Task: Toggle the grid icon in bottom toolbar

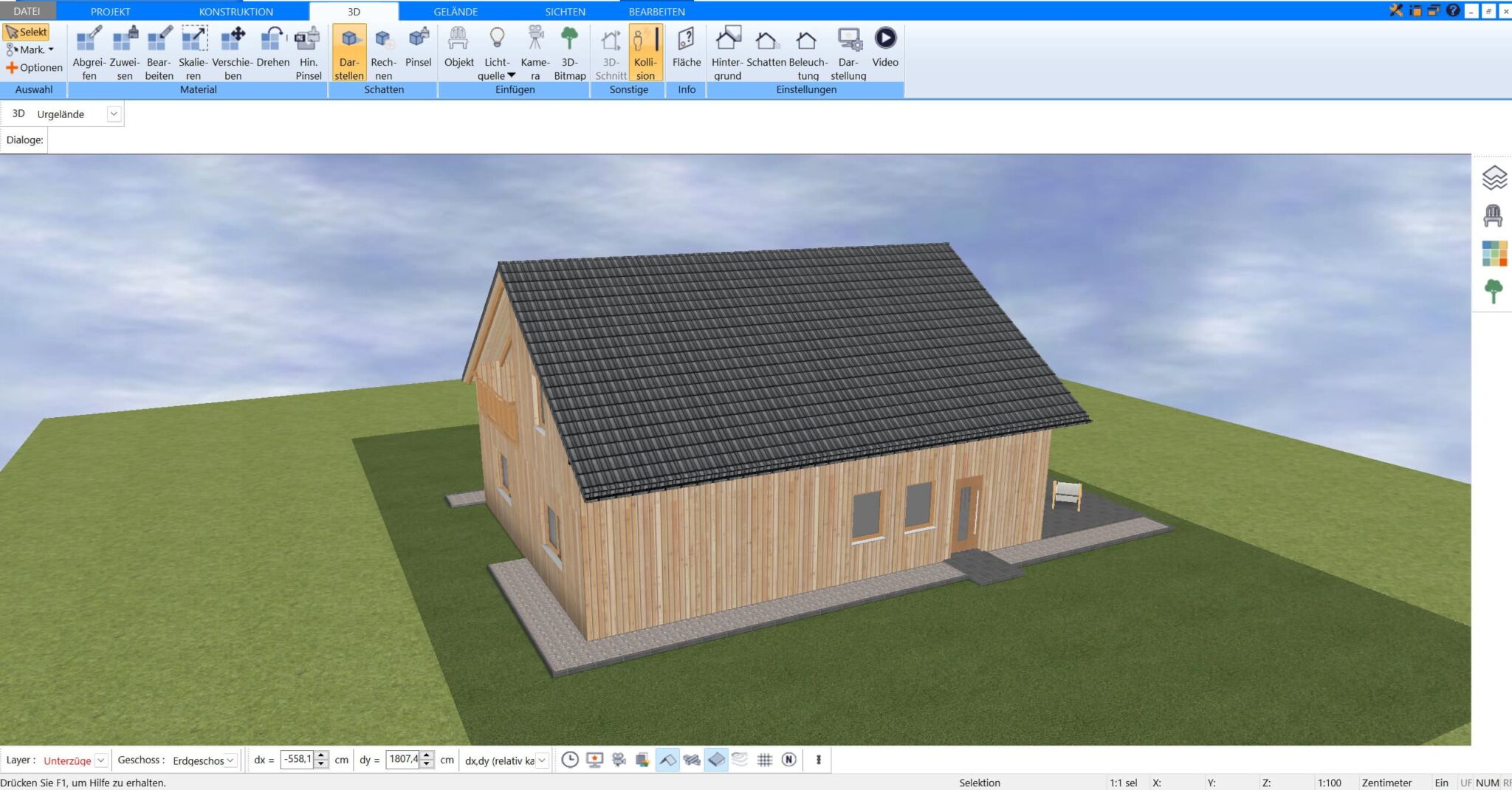Action: click(x=765, y=760)
